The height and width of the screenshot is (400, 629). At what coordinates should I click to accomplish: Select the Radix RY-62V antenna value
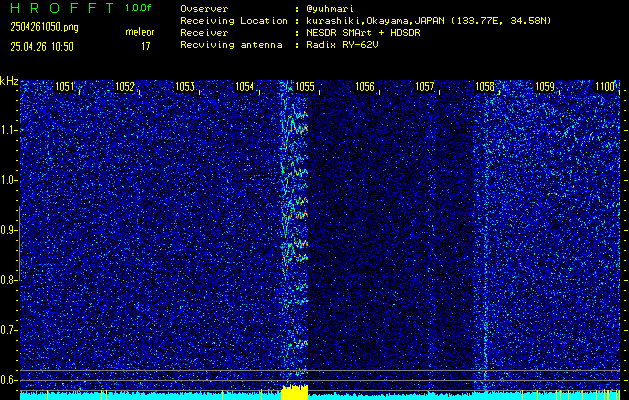(x=342, y=45)
